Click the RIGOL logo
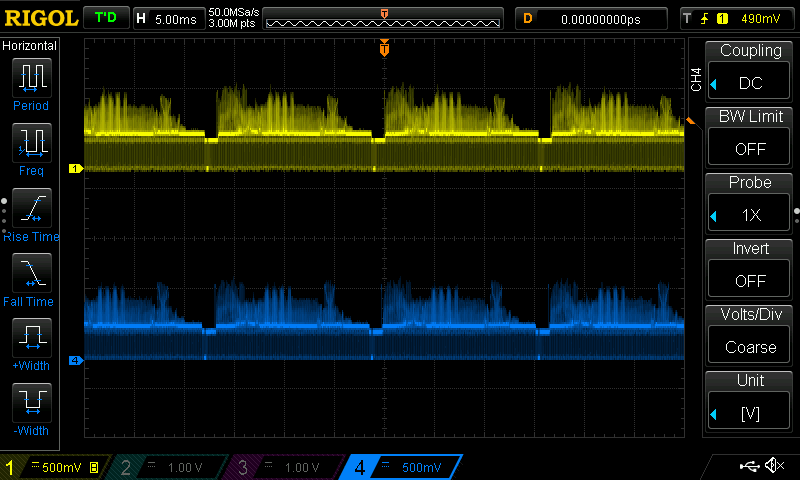The width and height of the screenshot is (800, 480). [x=41, y=18]
